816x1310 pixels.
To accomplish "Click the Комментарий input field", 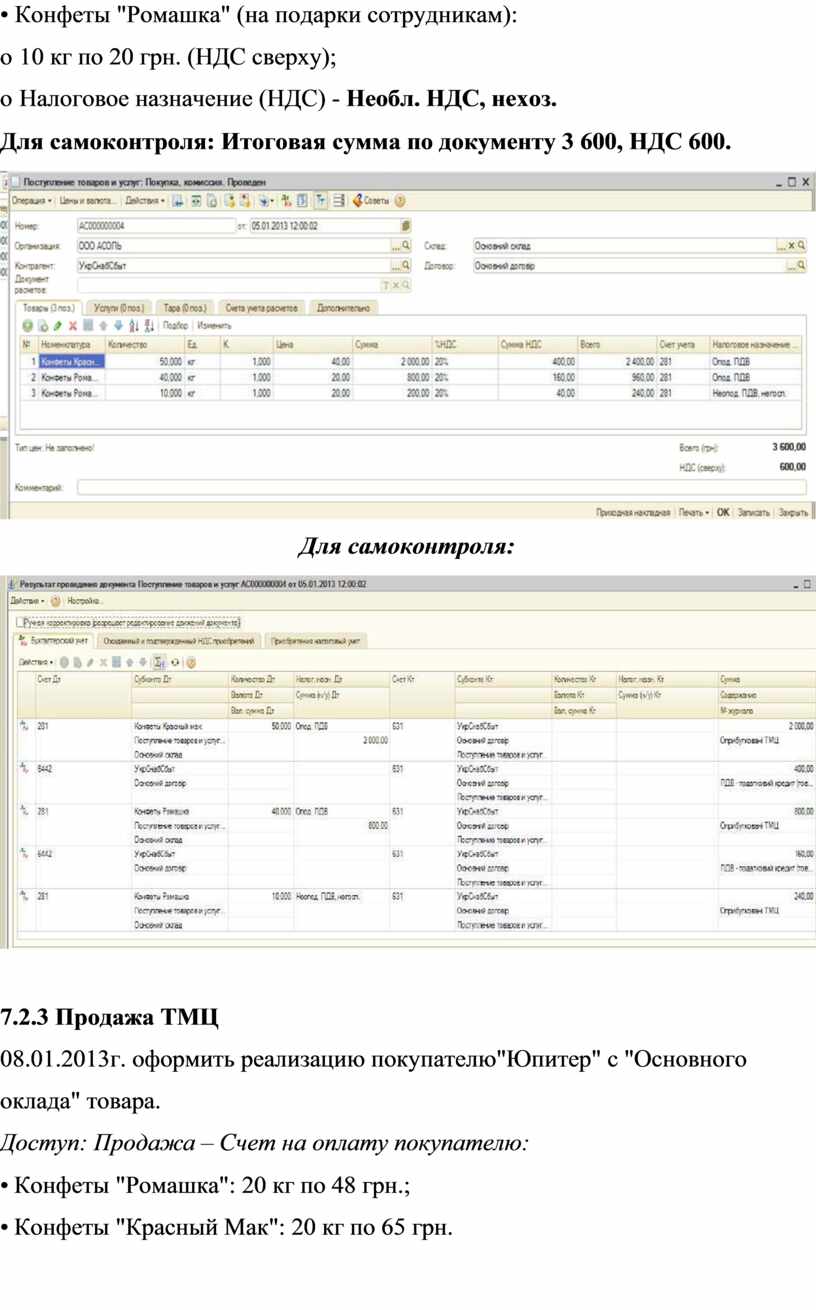I will coord(441,487).
